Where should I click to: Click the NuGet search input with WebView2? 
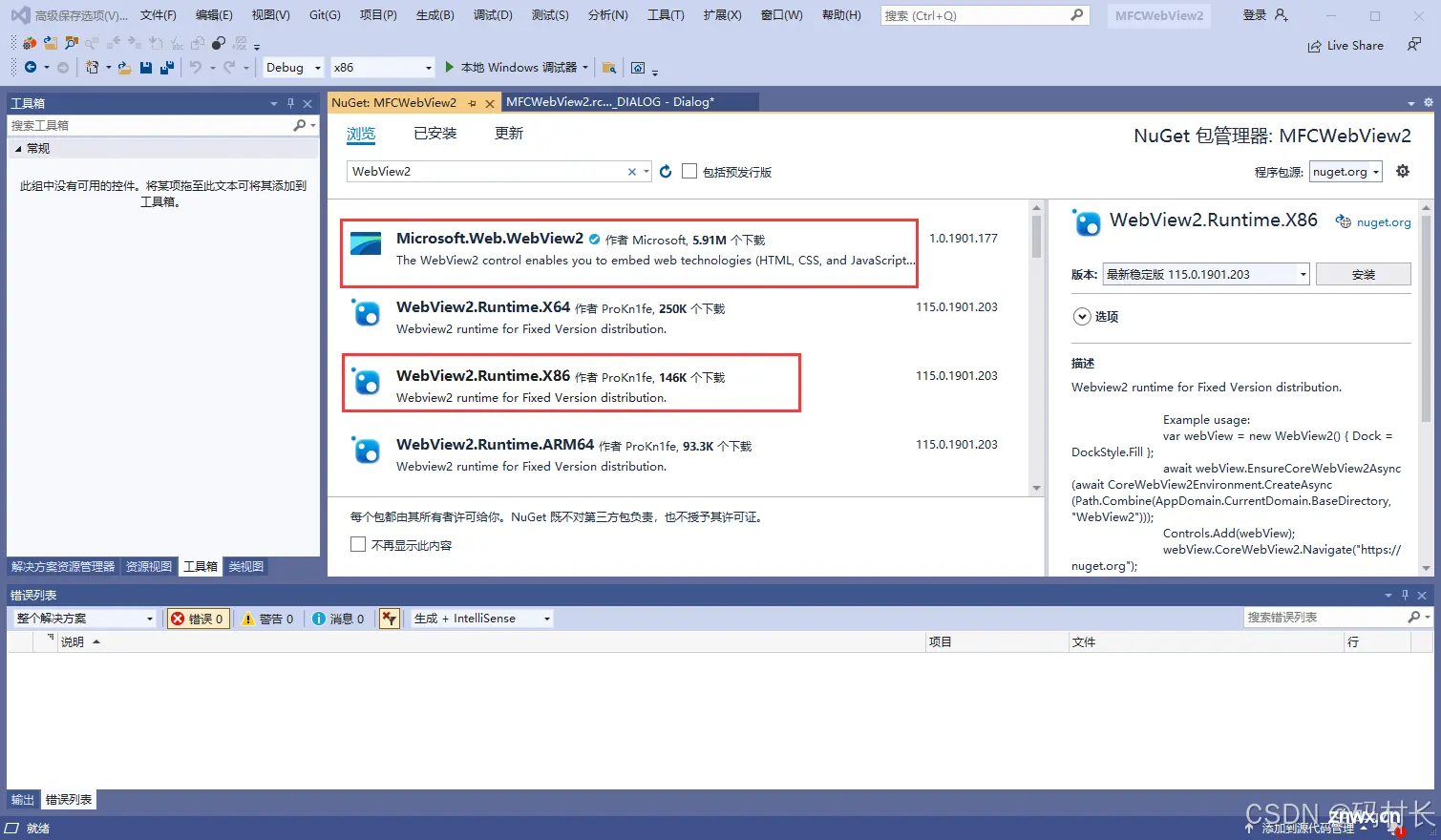point(487,172)
